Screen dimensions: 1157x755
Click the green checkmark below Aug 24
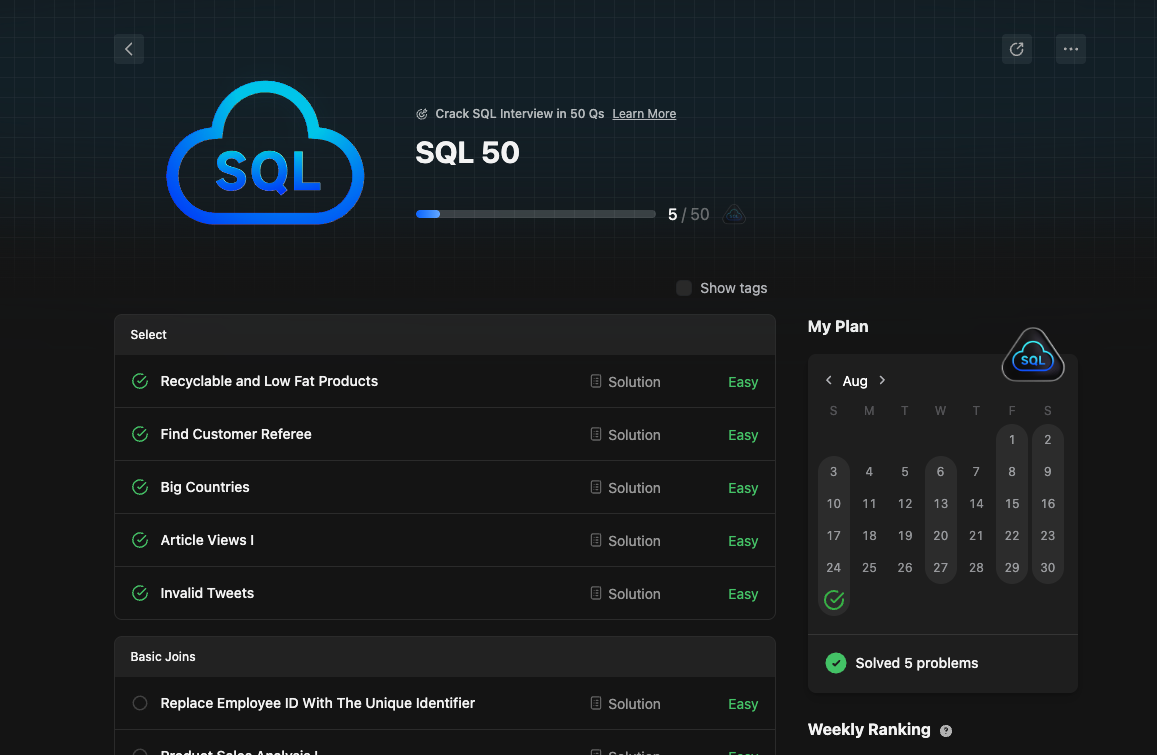pyautogui.click(x=834, y=600)
